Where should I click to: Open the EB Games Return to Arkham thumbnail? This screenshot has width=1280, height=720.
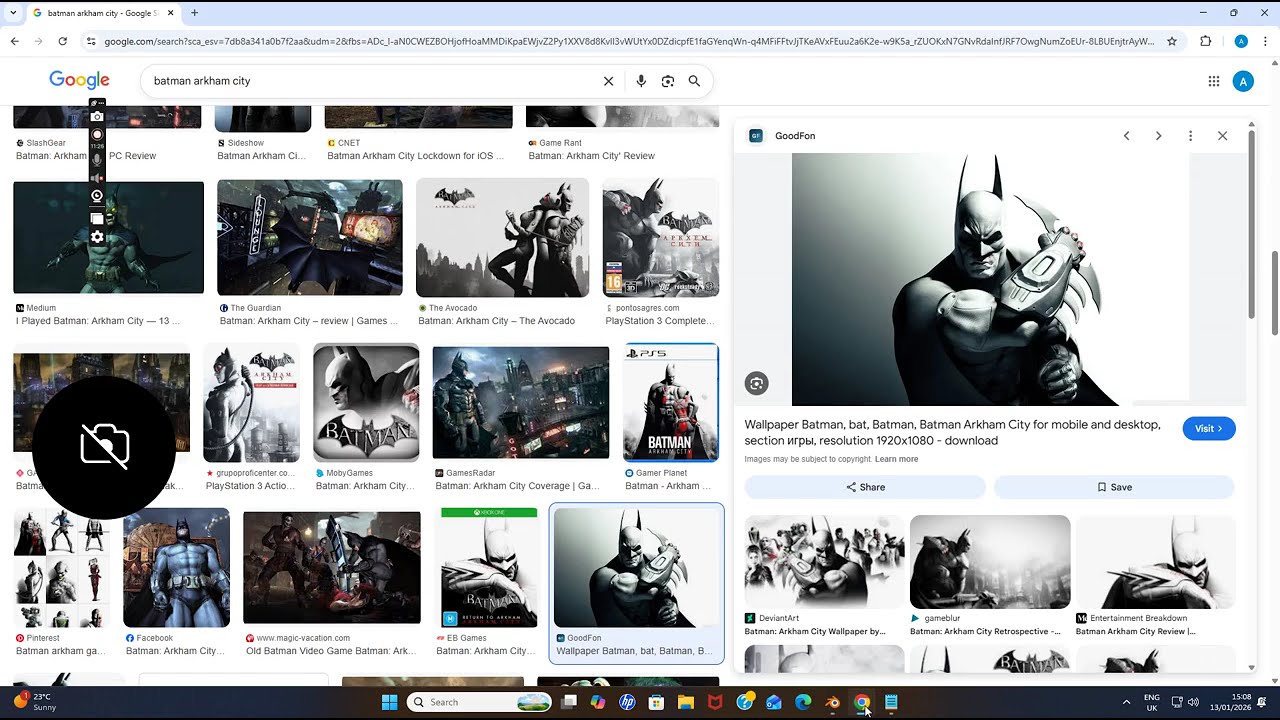pyautogui.click(x=490, y=567)
